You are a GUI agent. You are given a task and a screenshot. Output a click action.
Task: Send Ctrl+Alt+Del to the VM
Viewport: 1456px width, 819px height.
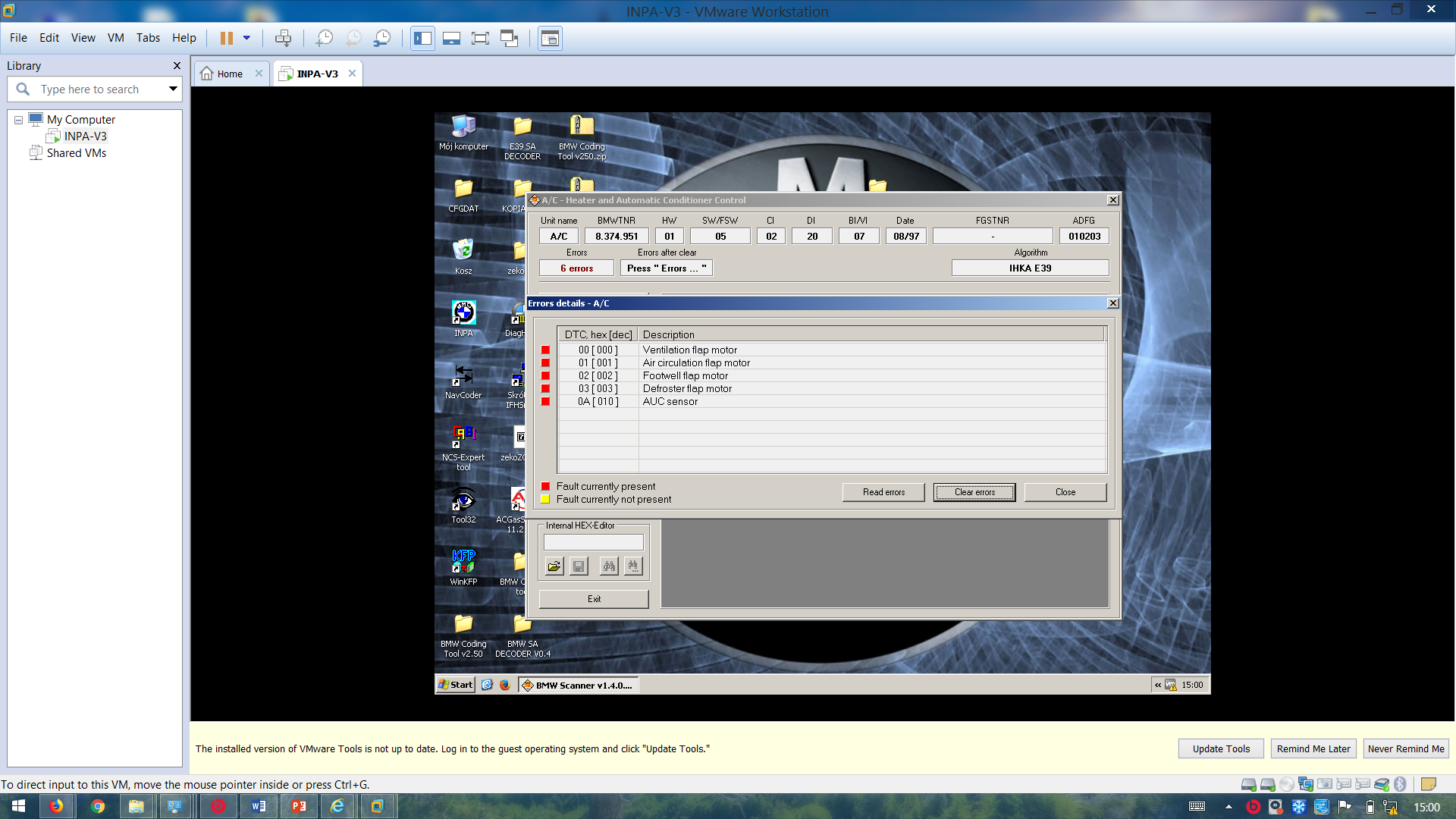tap(283, 38)
